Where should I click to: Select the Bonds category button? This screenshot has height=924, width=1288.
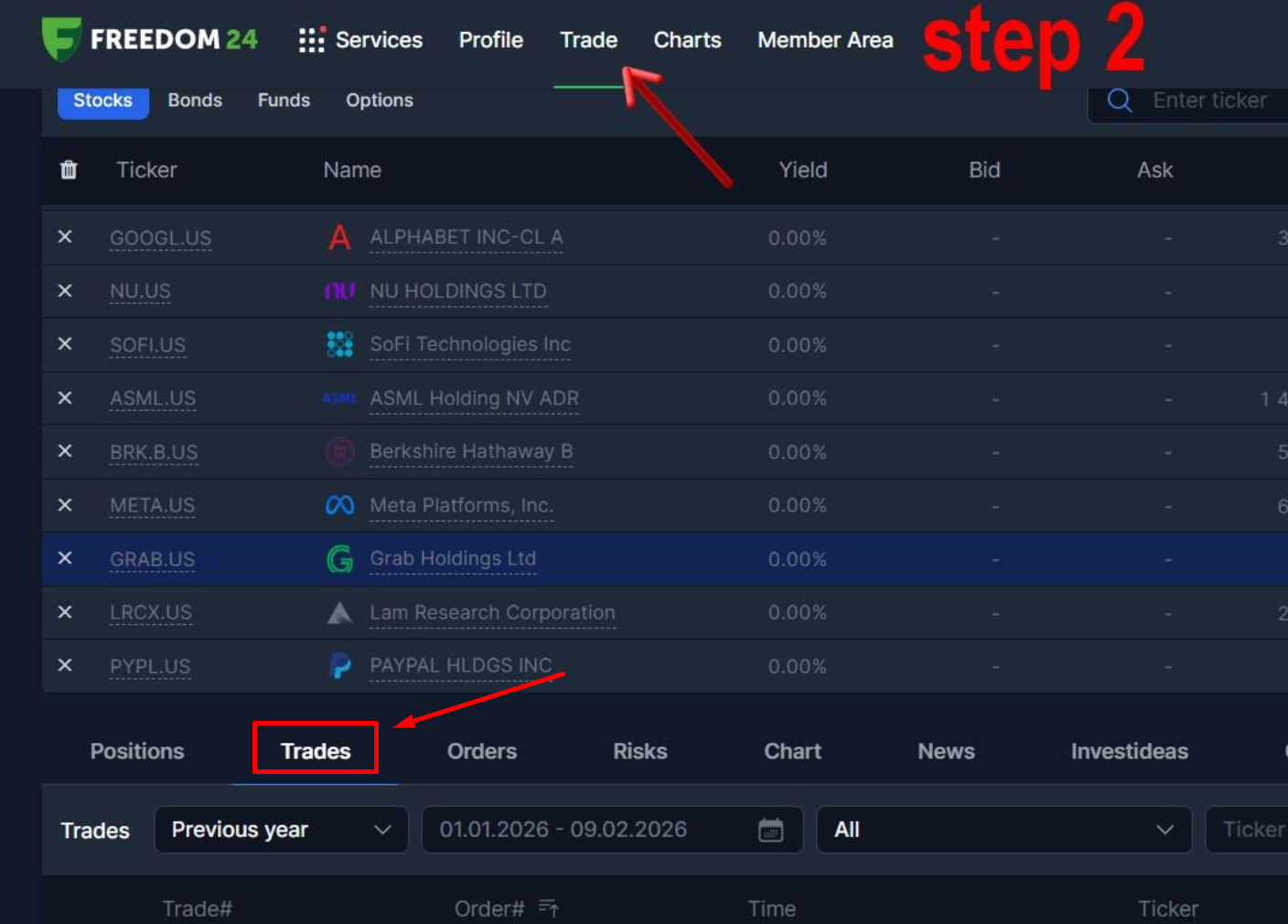point(195,101)
